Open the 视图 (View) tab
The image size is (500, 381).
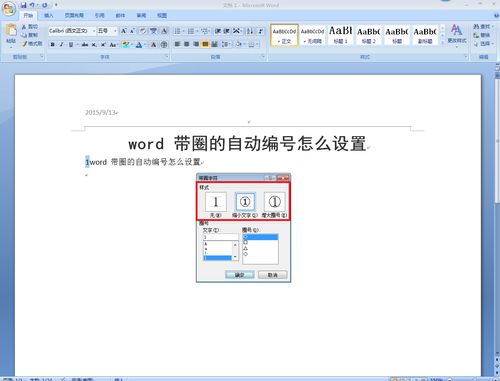(162, 15)
